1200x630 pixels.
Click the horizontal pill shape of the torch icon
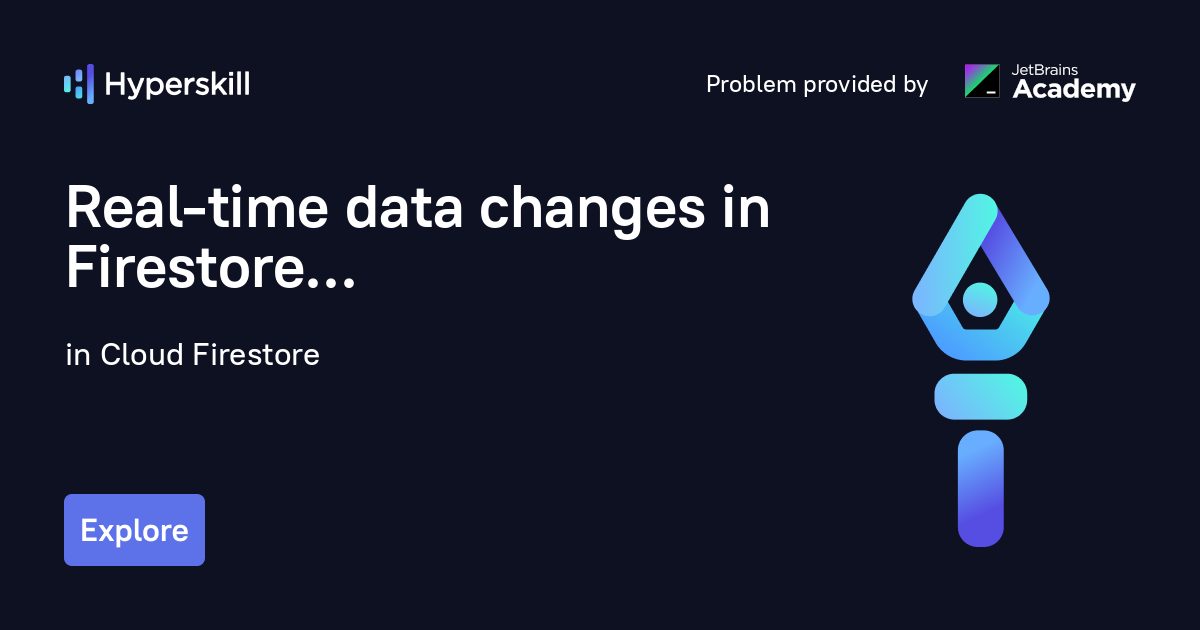coord(981,396)
